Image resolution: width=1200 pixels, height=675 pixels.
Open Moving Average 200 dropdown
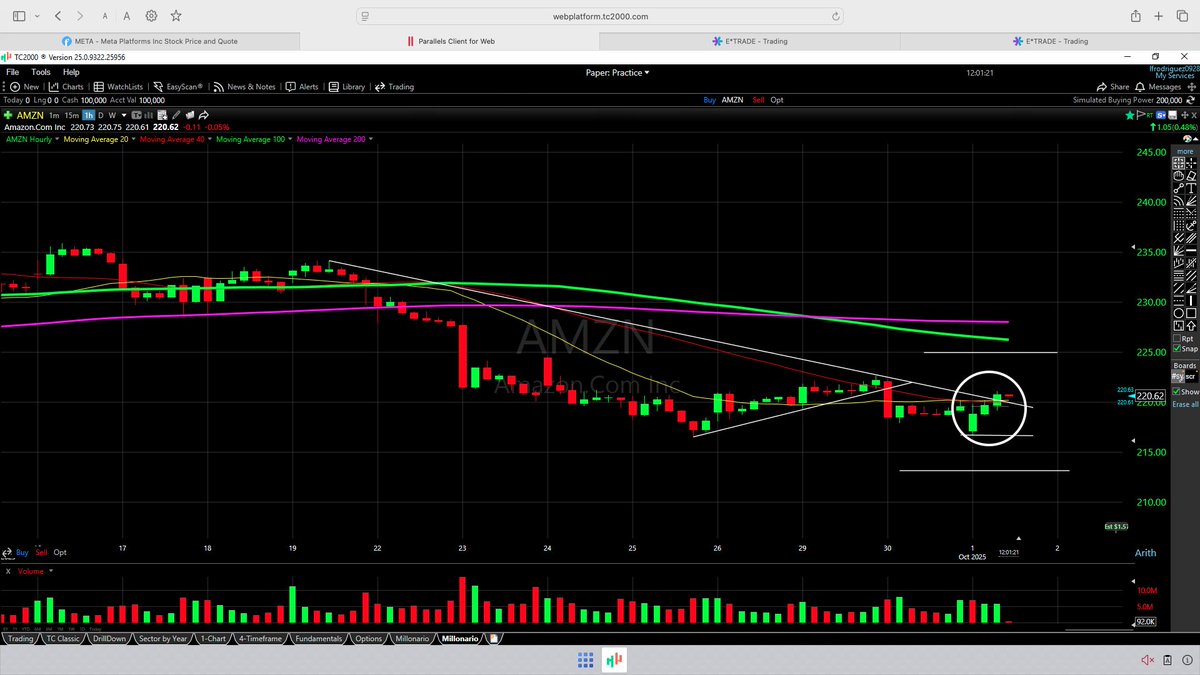click(370, 140)
